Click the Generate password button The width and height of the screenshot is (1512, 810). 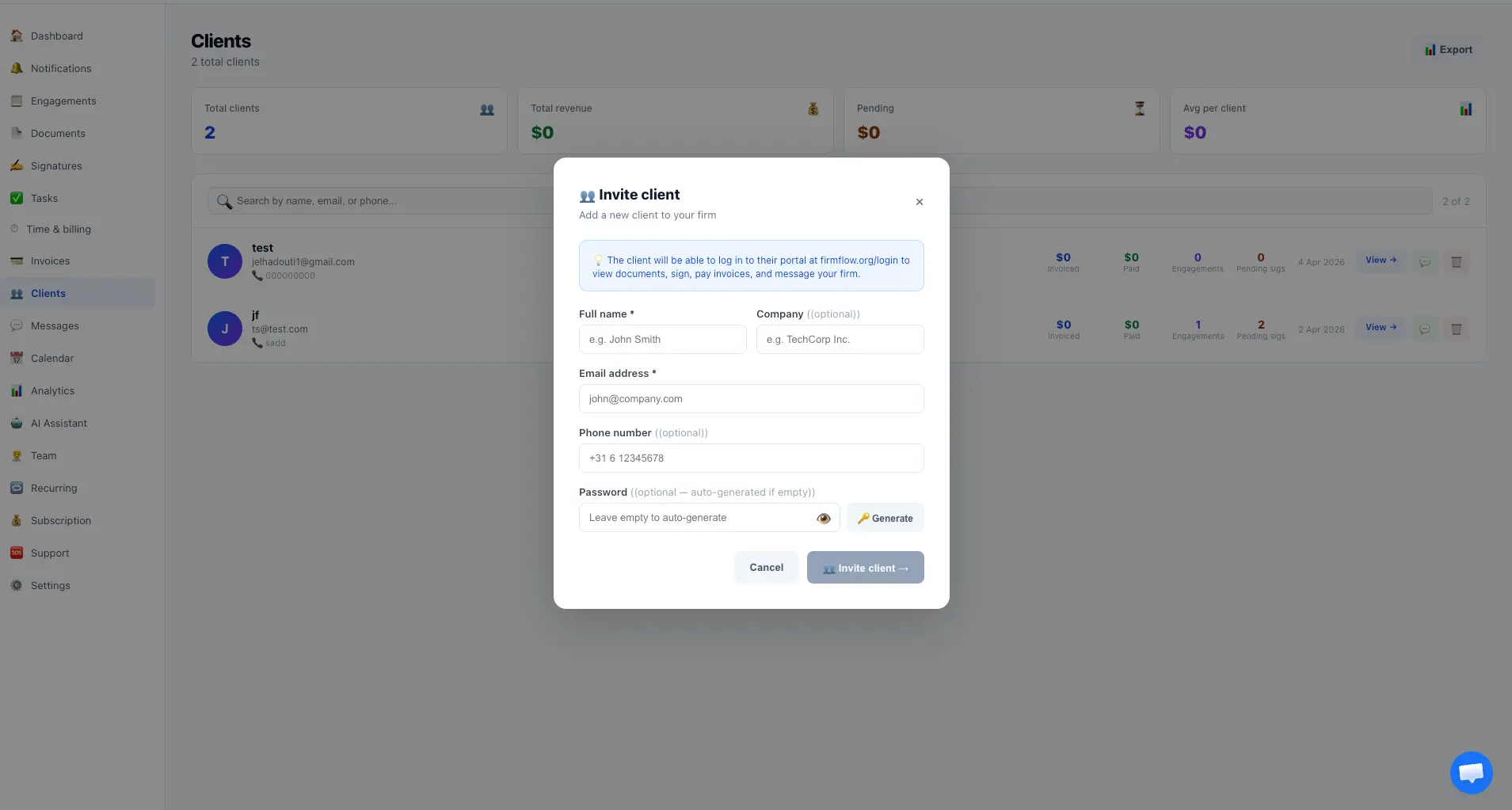point(885,518)
